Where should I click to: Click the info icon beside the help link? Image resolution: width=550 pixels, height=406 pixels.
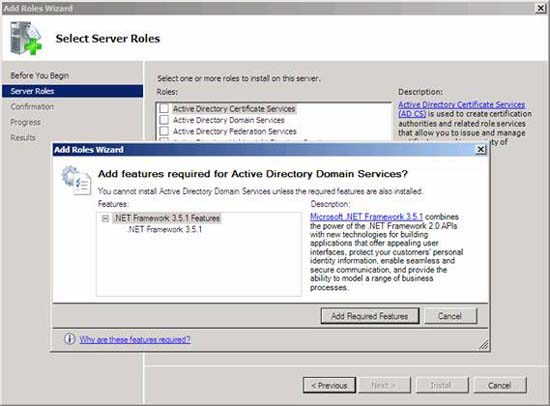point(69,339)
